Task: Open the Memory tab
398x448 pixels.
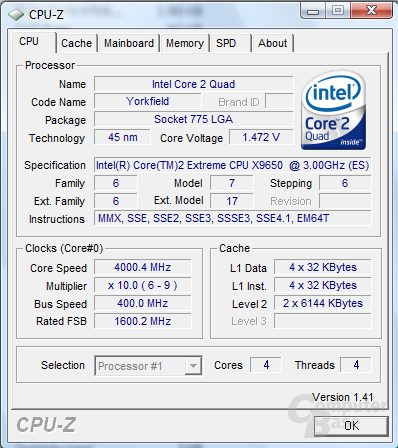Action: point(185,43)
